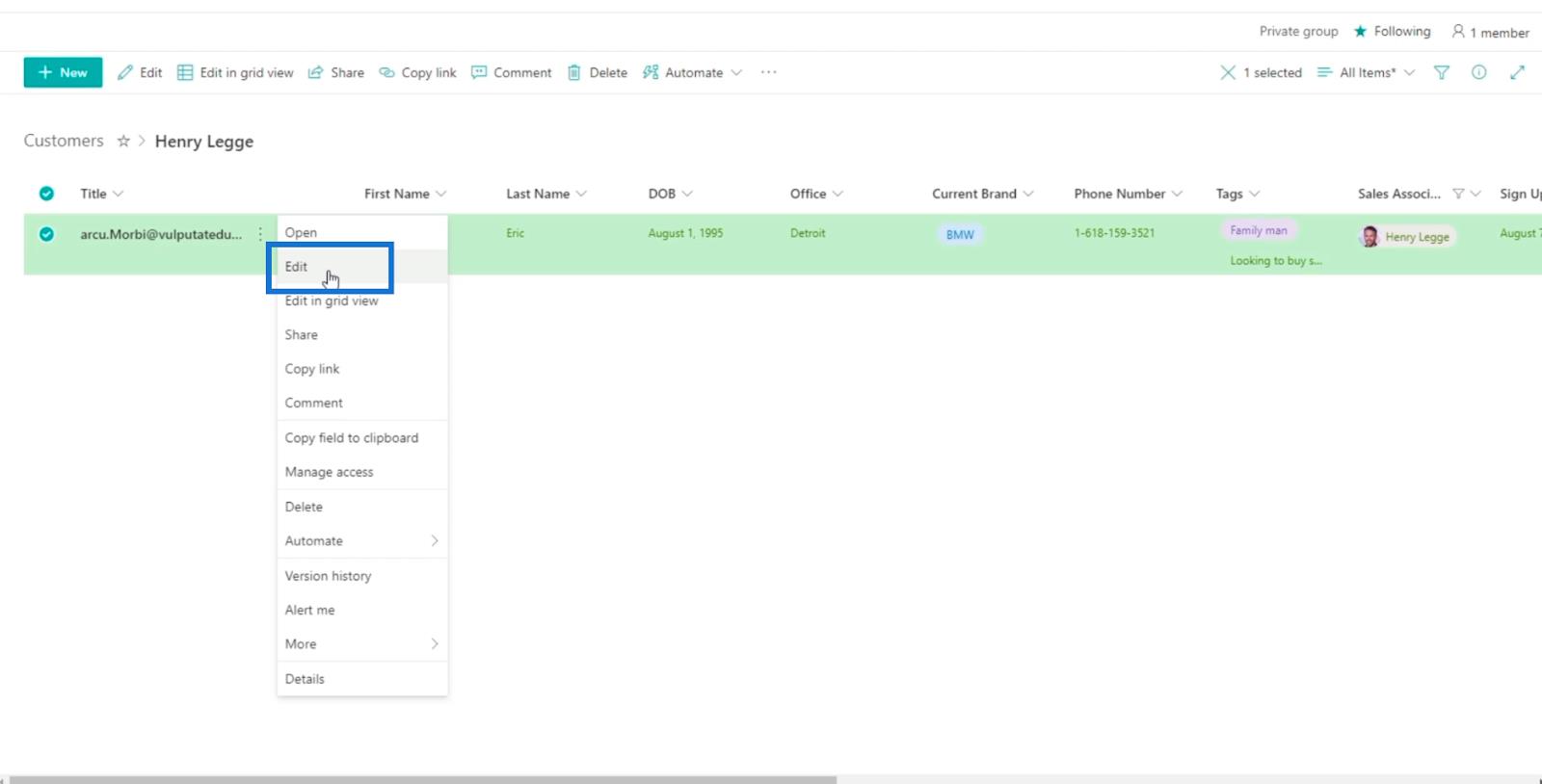The image size is (1542, 784).
Task: Deselect the arcu.Morbi row checkbox
Action: (x=46, y=234)
